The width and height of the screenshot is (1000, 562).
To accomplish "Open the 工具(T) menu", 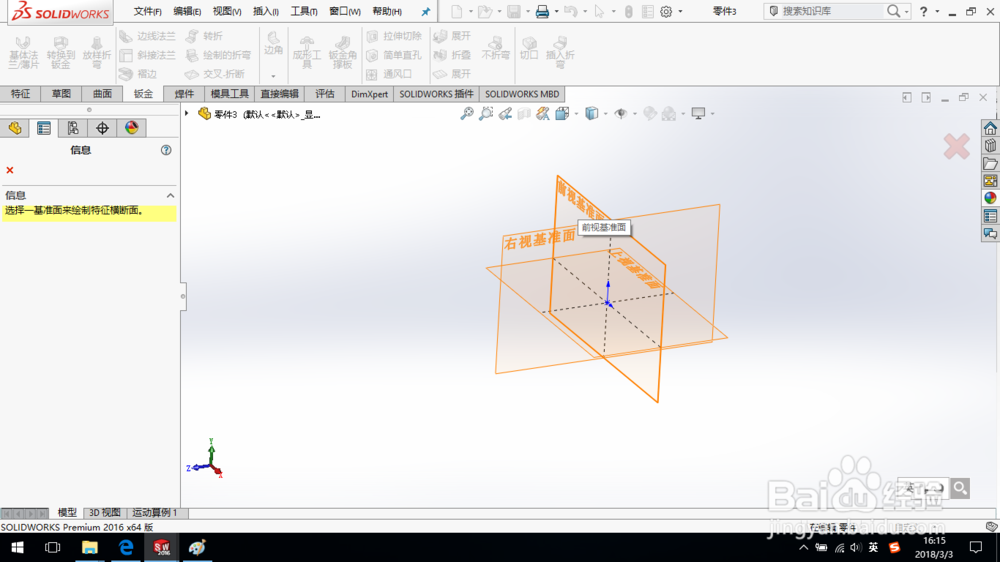I will click(x=304, y=11).
